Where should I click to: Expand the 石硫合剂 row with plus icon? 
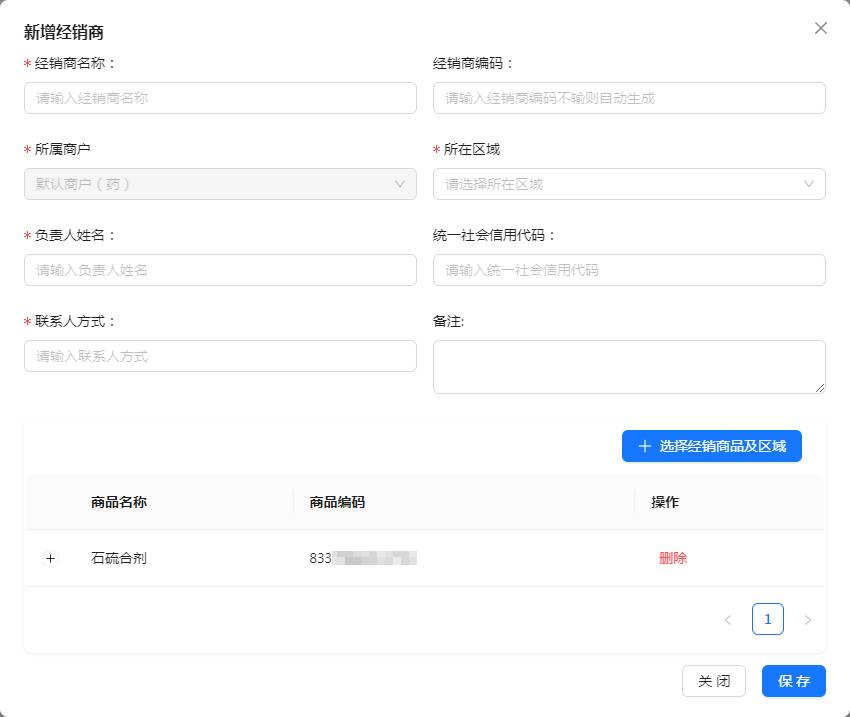click(50, 558)
